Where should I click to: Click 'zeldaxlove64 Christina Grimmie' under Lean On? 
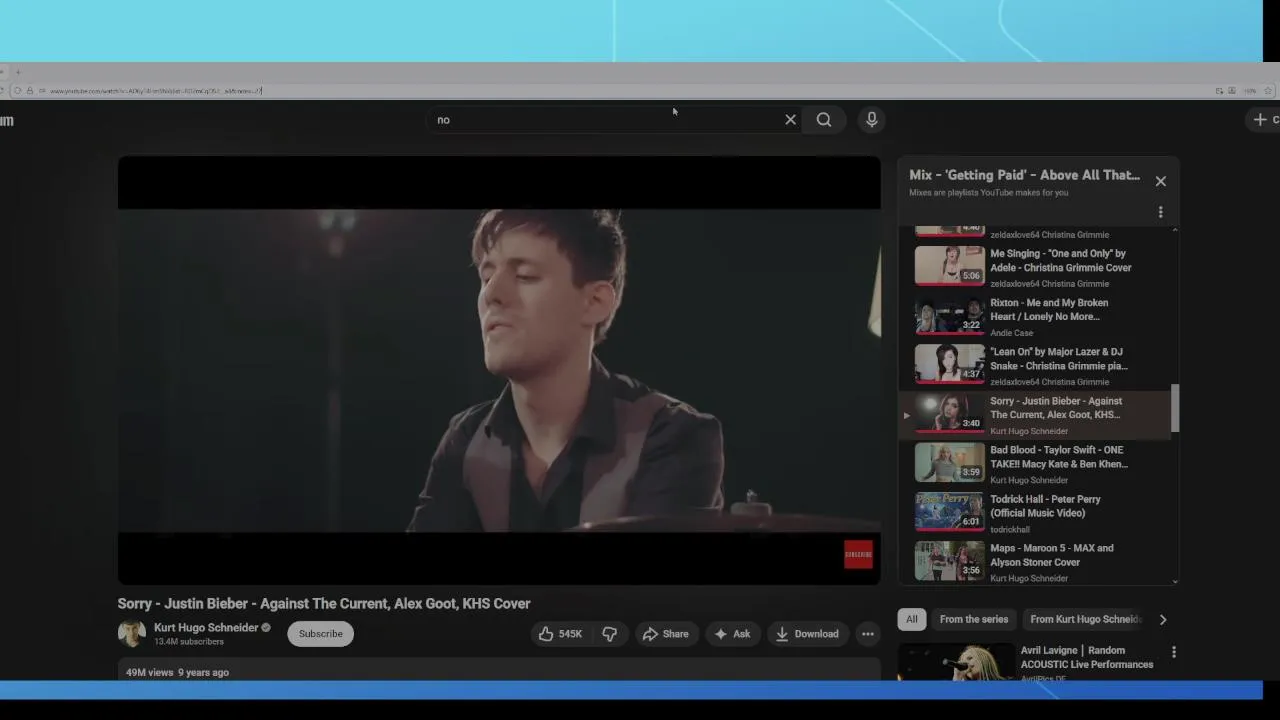coord(1049,382)
